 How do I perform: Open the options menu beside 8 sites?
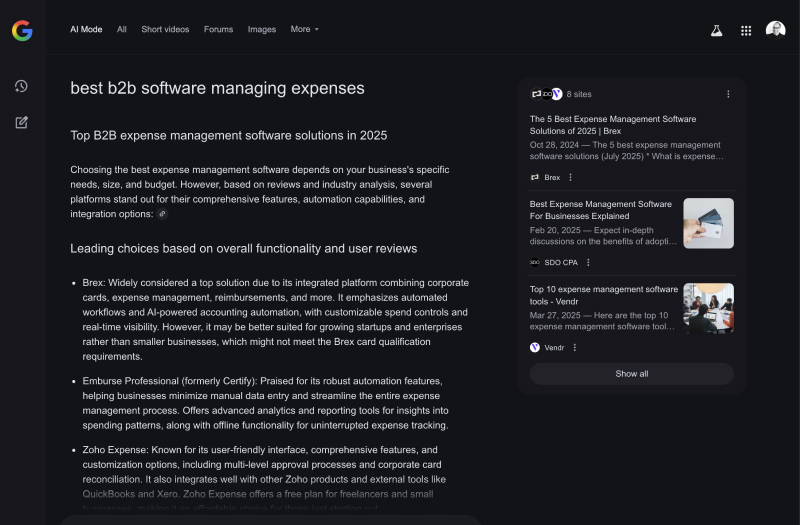tap(728, 94)
